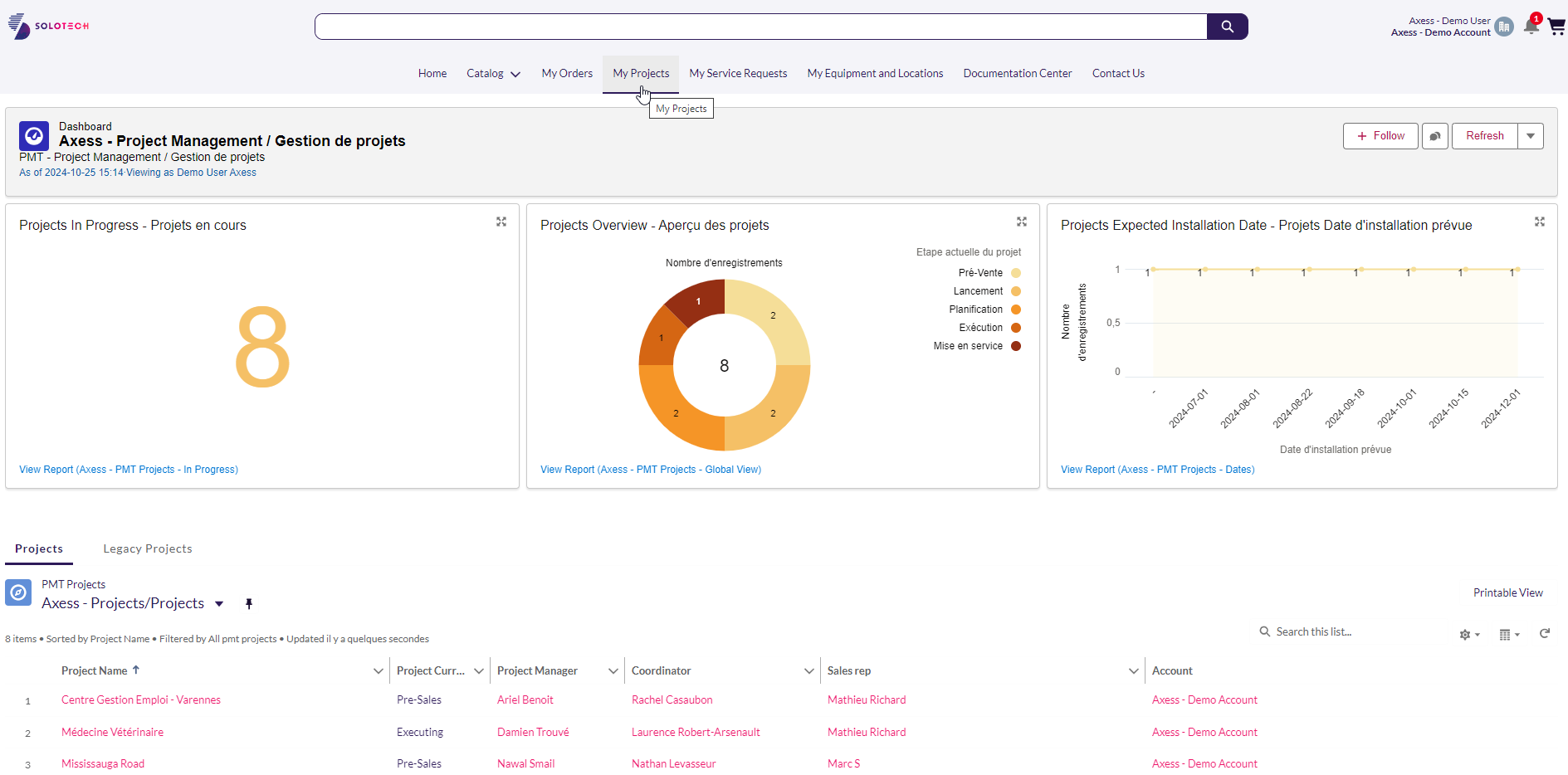Open Project Name column menu
Viewport: 1568px width, 775px height.
point(379,670)
